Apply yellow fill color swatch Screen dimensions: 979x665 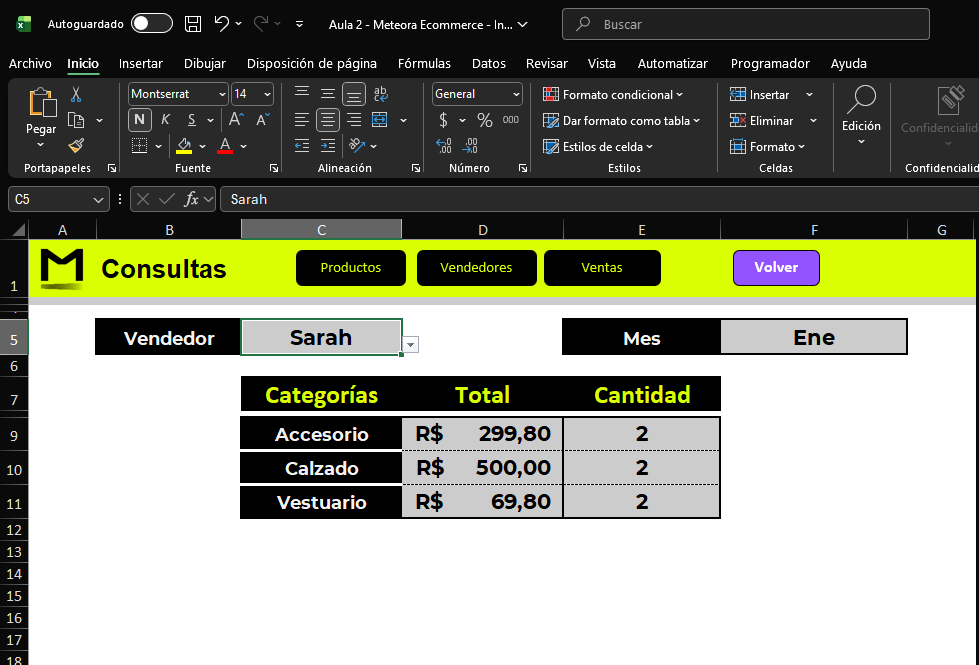(184, 145)
